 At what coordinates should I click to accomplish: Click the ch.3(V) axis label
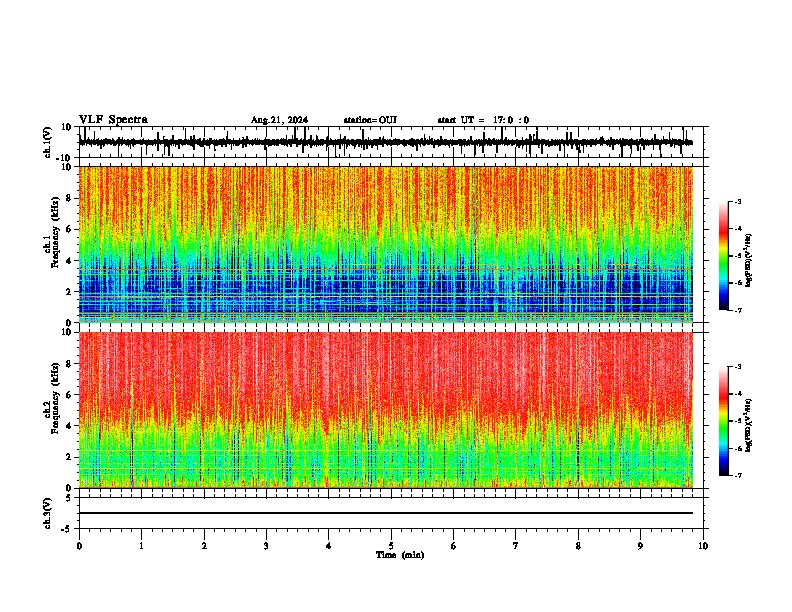click(48, 513)
